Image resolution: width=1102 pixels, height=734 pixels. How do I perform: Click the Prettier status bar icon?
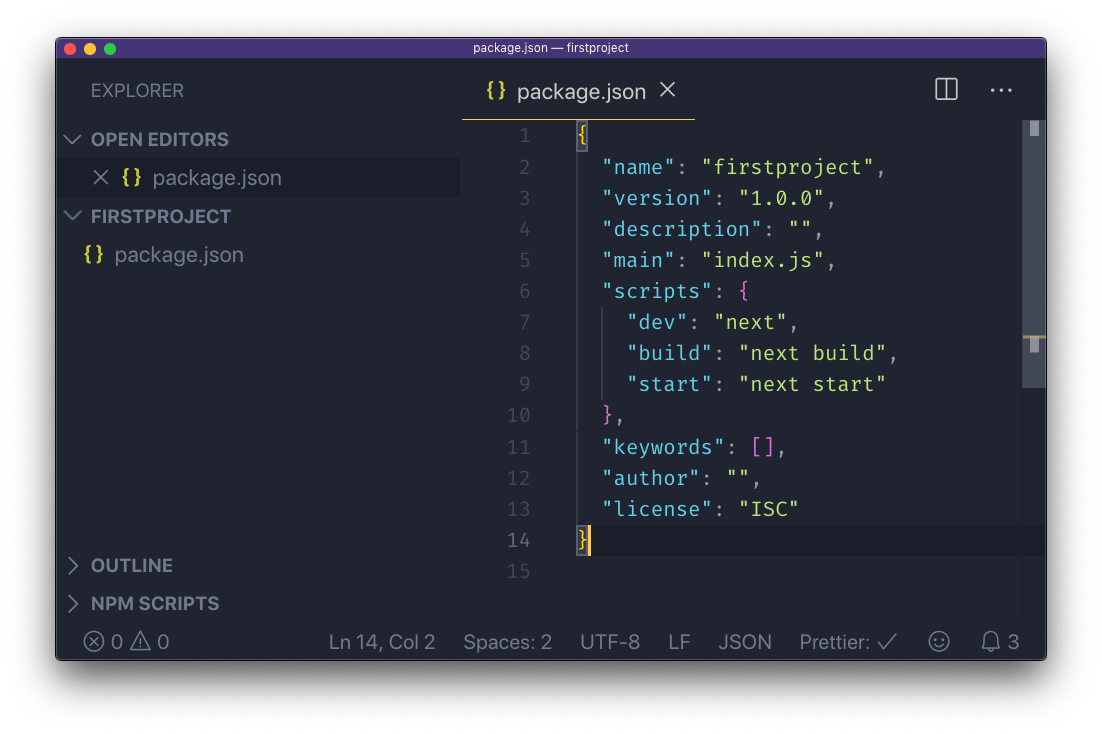(847, 641)
